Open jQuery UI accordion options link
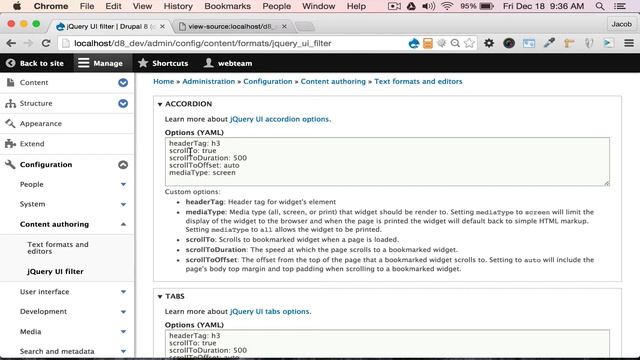This screenshot has height=360, width=640. tap(280, 119)
